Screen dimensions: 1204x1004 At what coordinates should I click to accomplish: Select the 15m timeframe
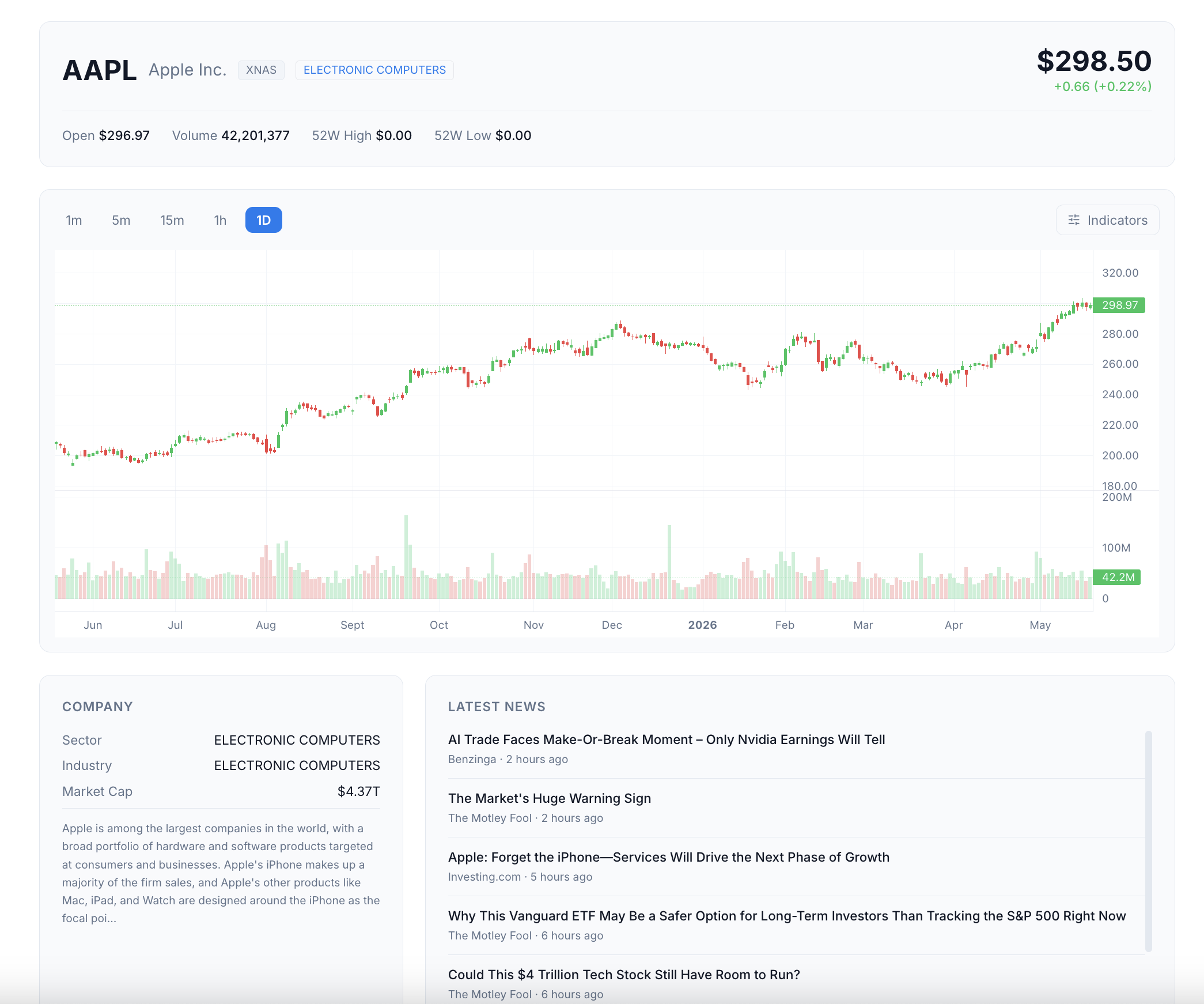coord(172,220)
